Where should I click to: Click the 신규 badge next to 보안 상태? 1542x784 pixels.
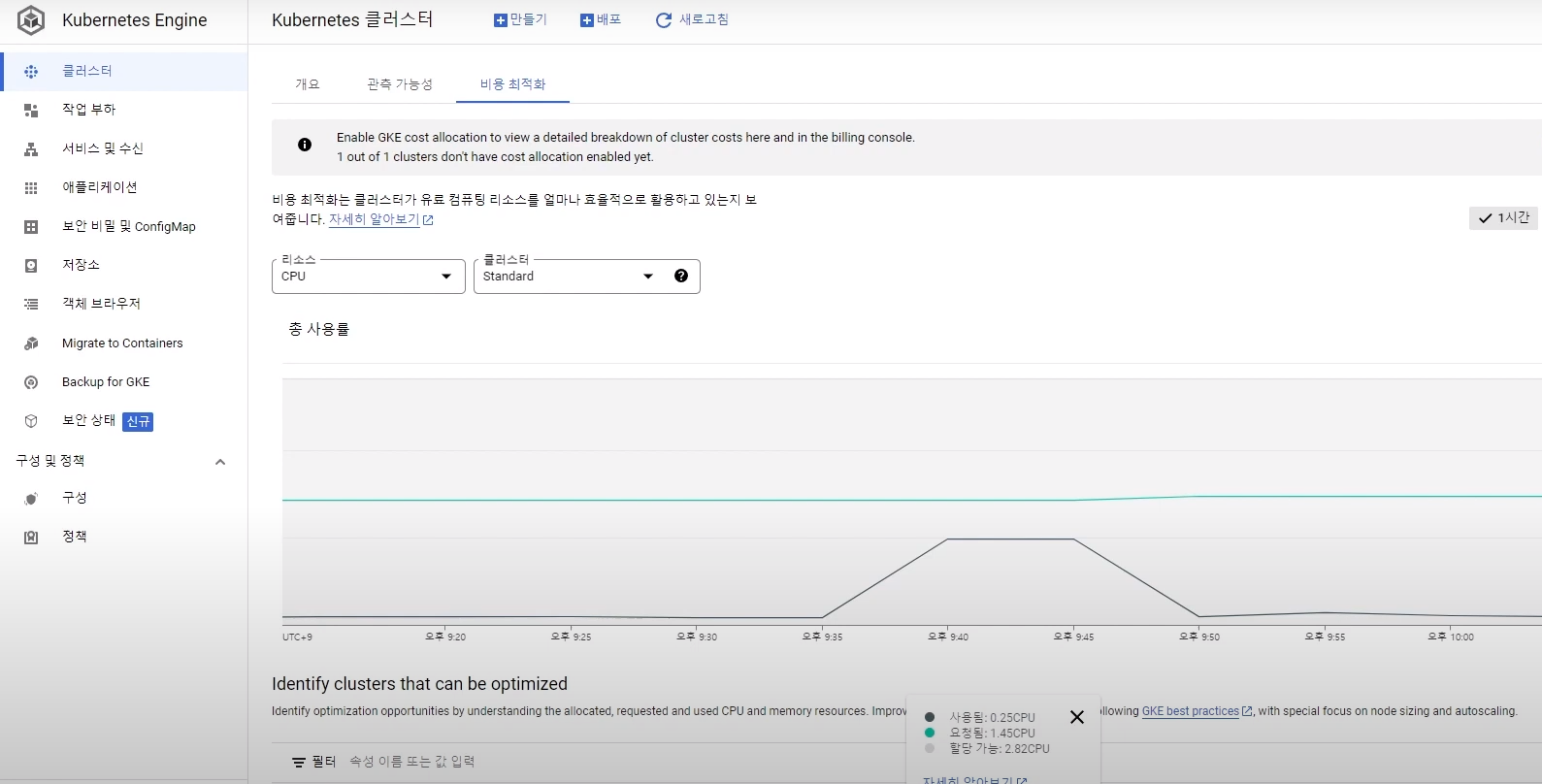139,421
